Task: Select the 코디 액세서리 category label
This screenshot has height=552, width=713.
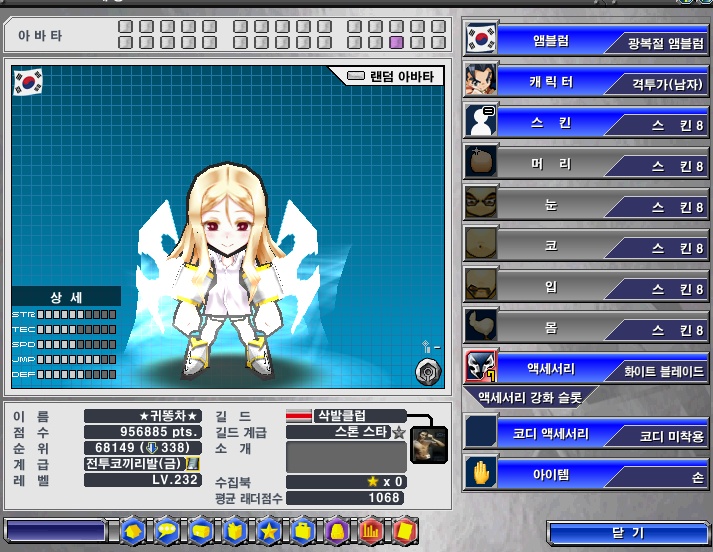Action: [551, 433]
